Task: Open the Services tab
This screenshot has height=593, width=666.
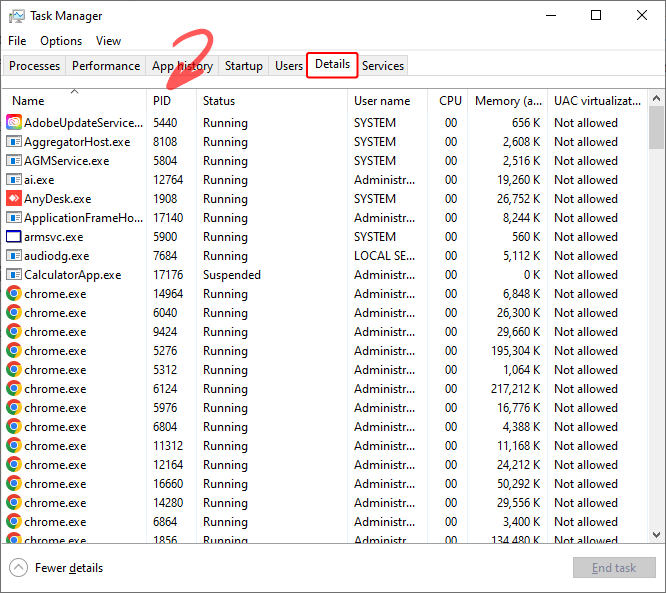Action: (383, 66)
